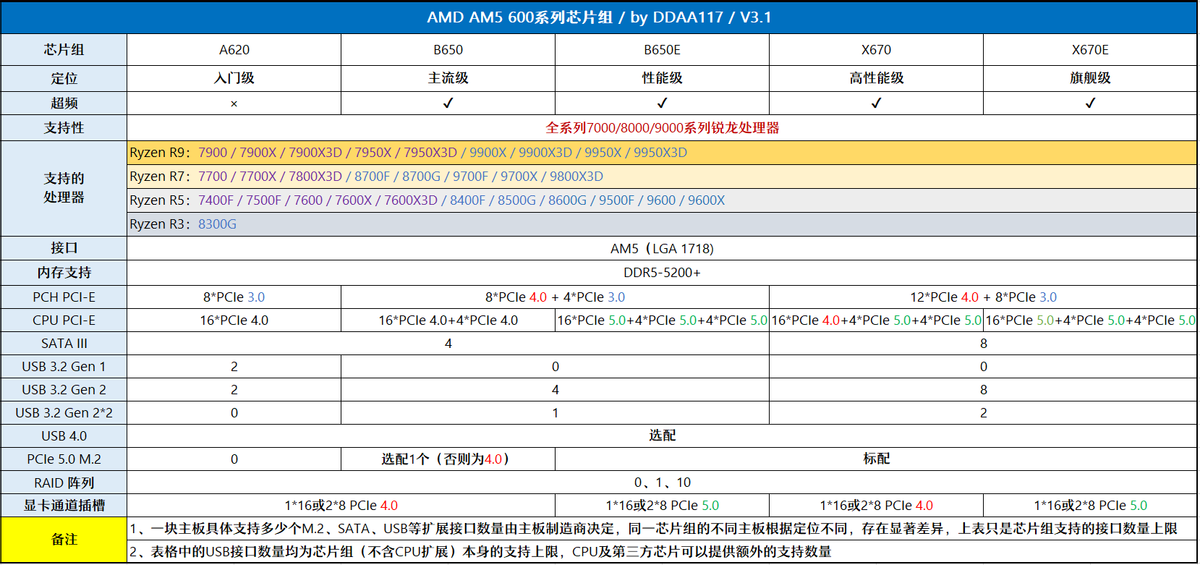Click the A620 column header
Viewport: 1200px width, 565px height.
234,49
